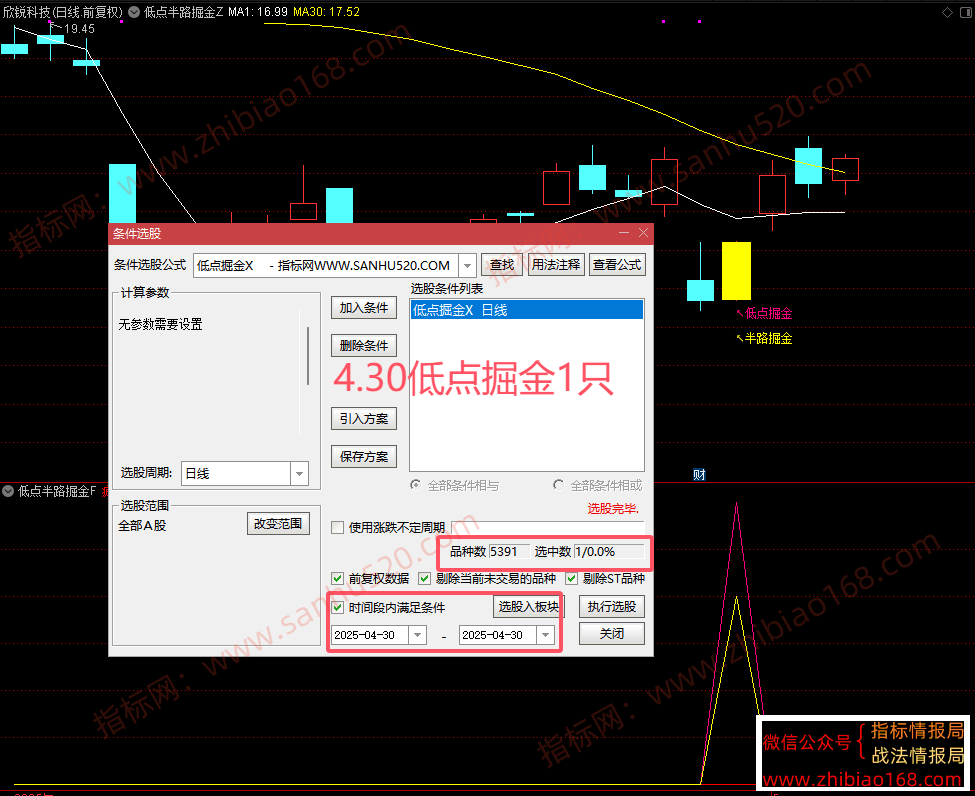Select 低点掘金X 日线 in the condition list
The width and height of the screenshot is (975, 796).
pyautogui.click(x=527, y=310)
